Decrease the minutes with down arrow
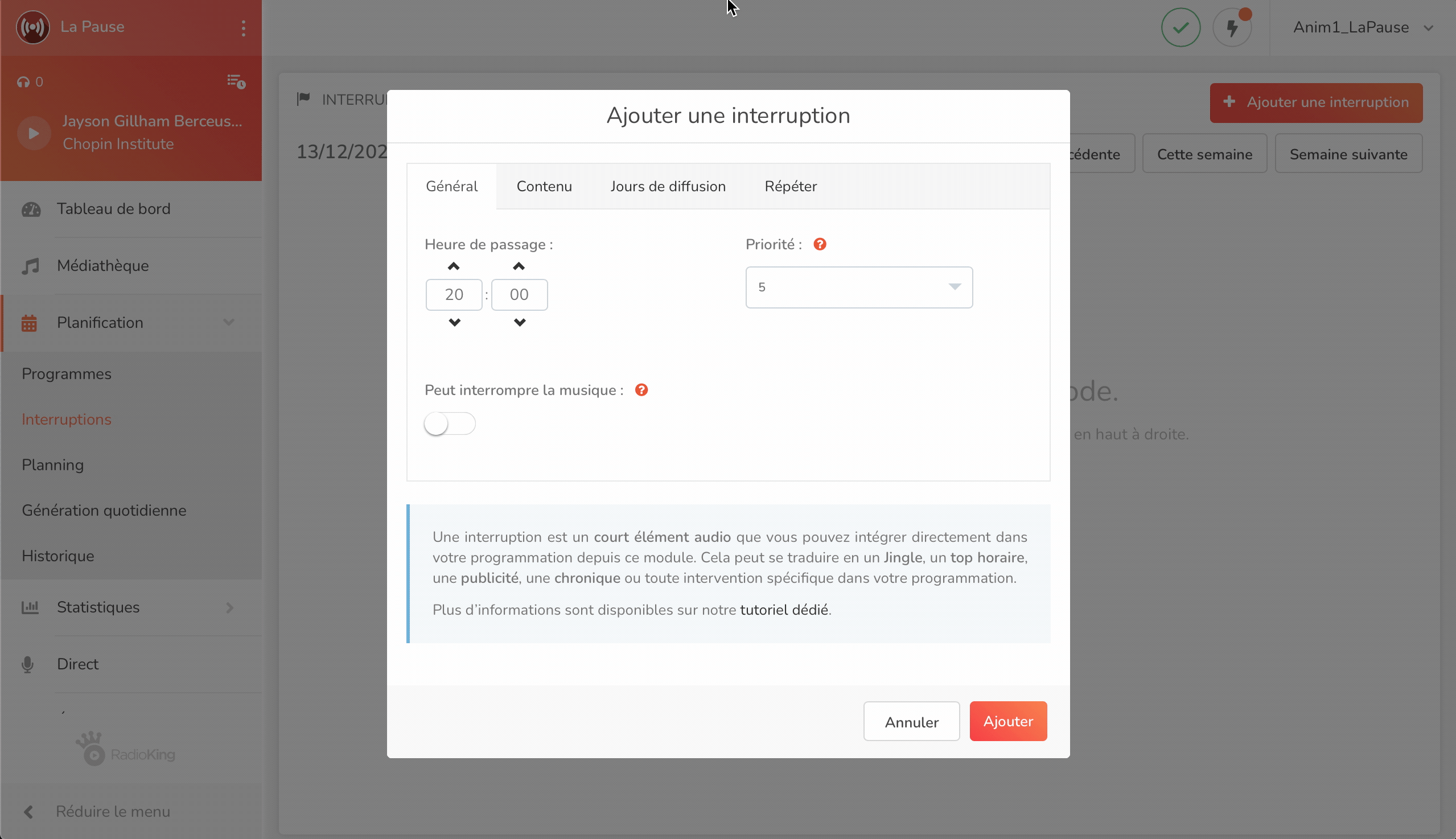 coord(519,322)
